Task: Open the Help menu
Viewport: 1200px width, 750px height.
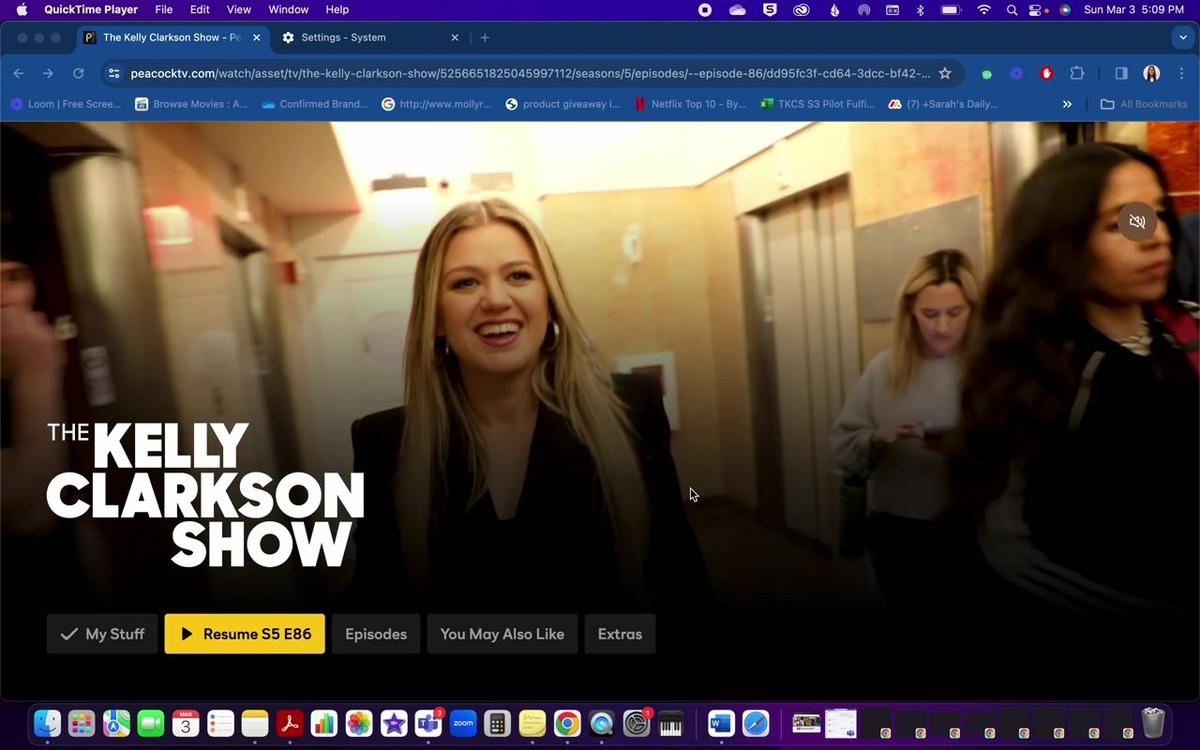Action: [338, 10]
